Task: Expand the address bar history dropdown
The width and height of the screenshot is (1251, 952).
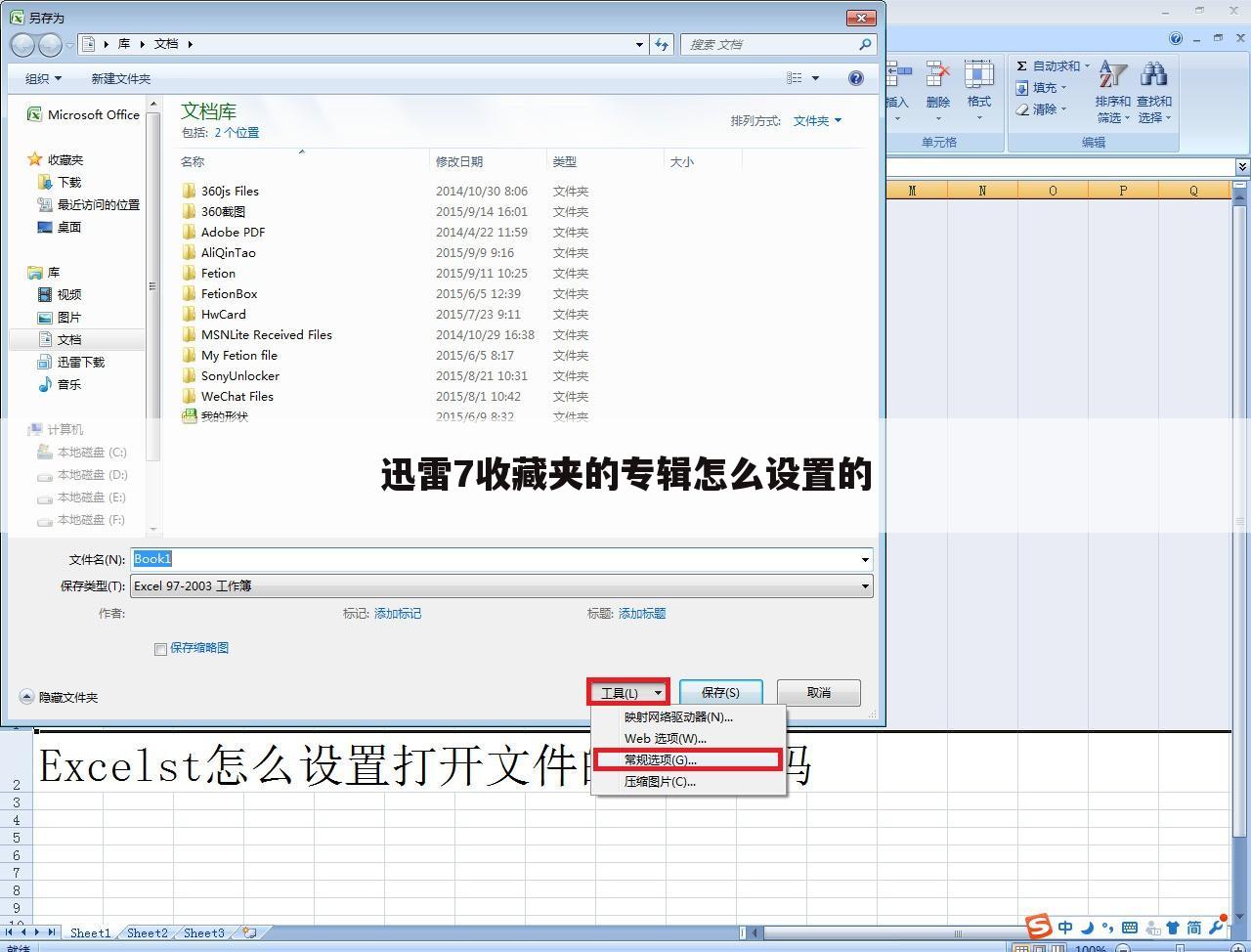Action: click(639, 44)
